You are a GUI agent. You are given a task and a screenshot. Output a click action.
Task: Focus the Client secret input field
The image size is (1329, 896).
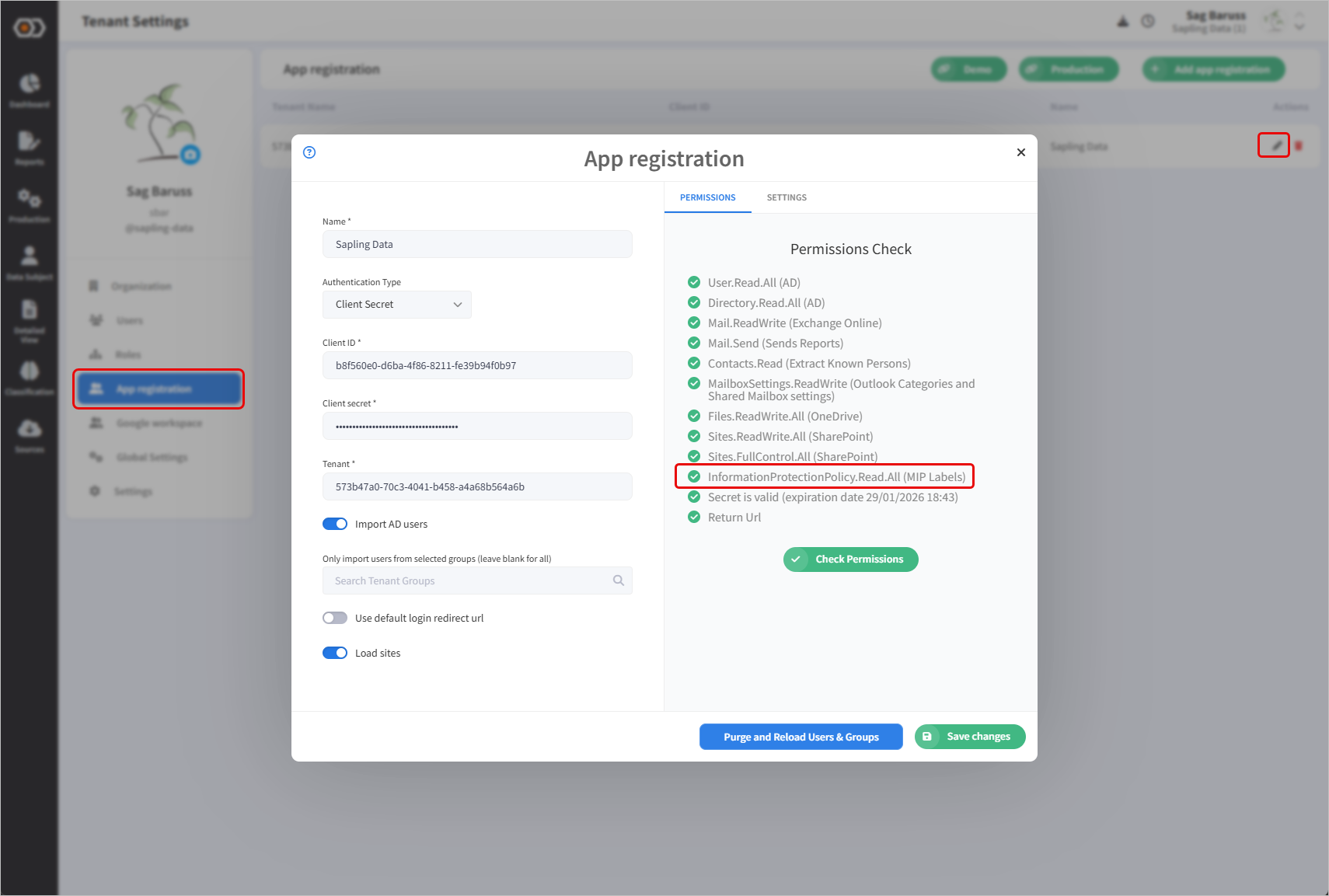click(477, 426)
